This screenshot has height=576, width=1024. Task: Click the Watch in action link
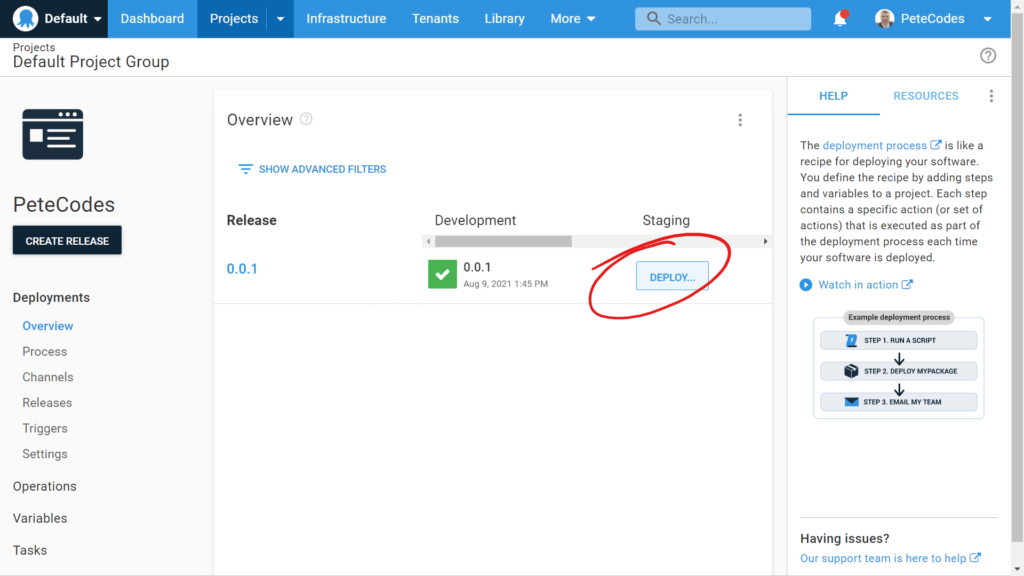click(858, 285)
